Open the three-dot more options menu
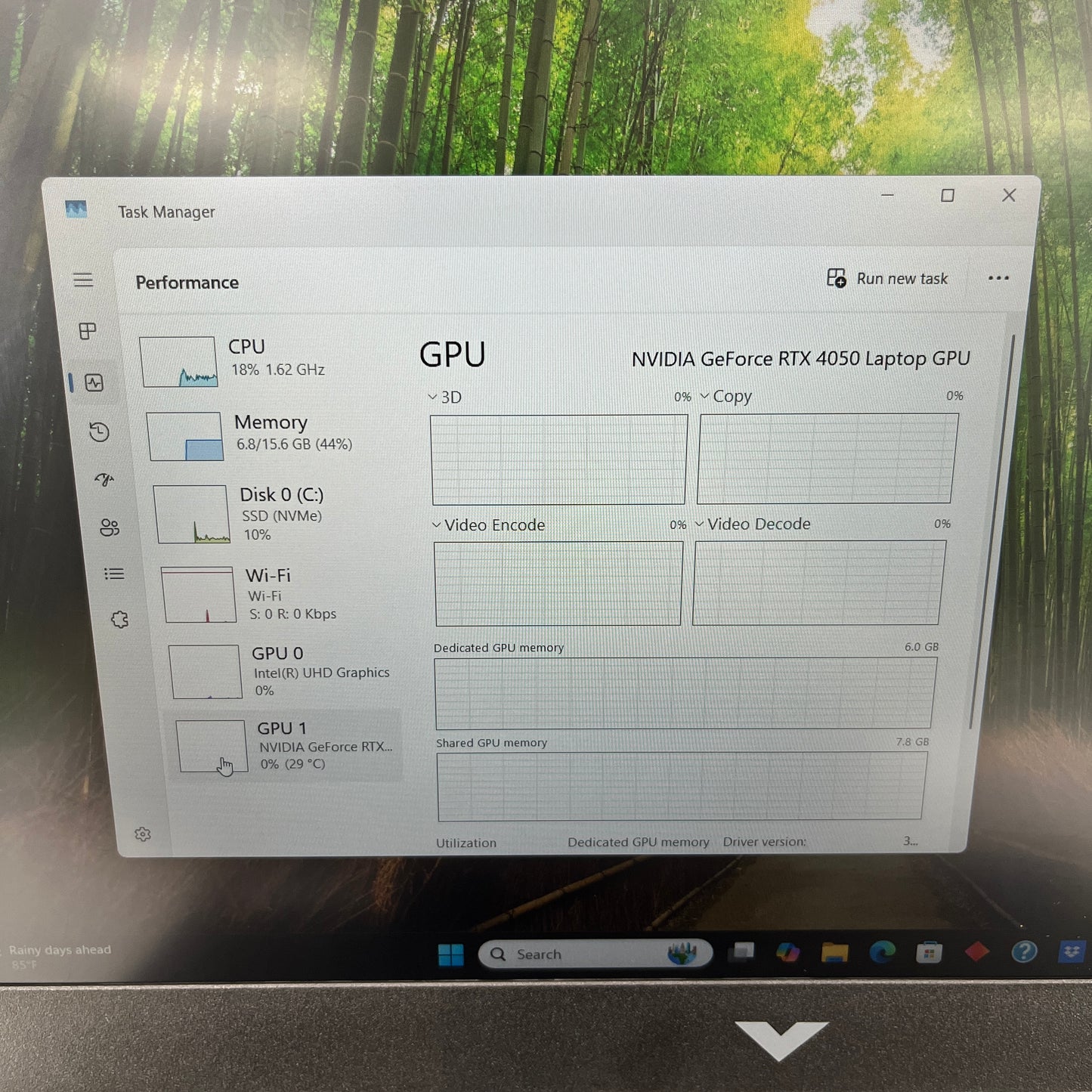The width and height of the screenshot is (1092, 1092). [998, 278]
